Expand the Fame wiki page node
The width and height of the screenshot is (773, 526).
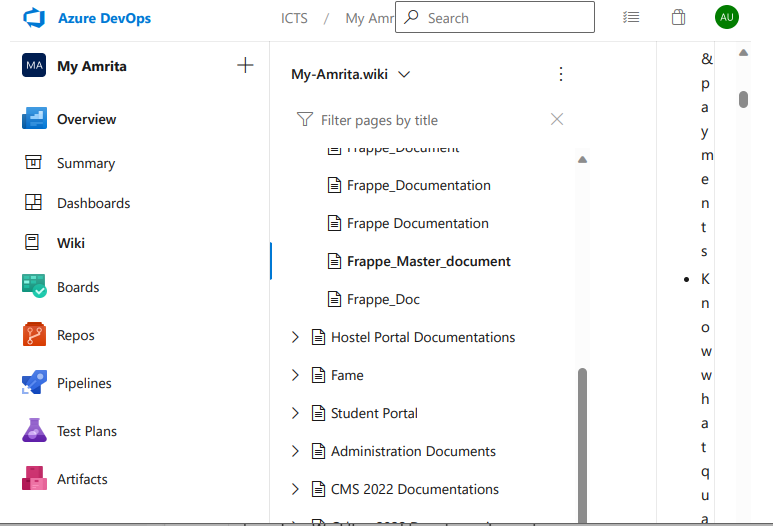click(295, 375)
